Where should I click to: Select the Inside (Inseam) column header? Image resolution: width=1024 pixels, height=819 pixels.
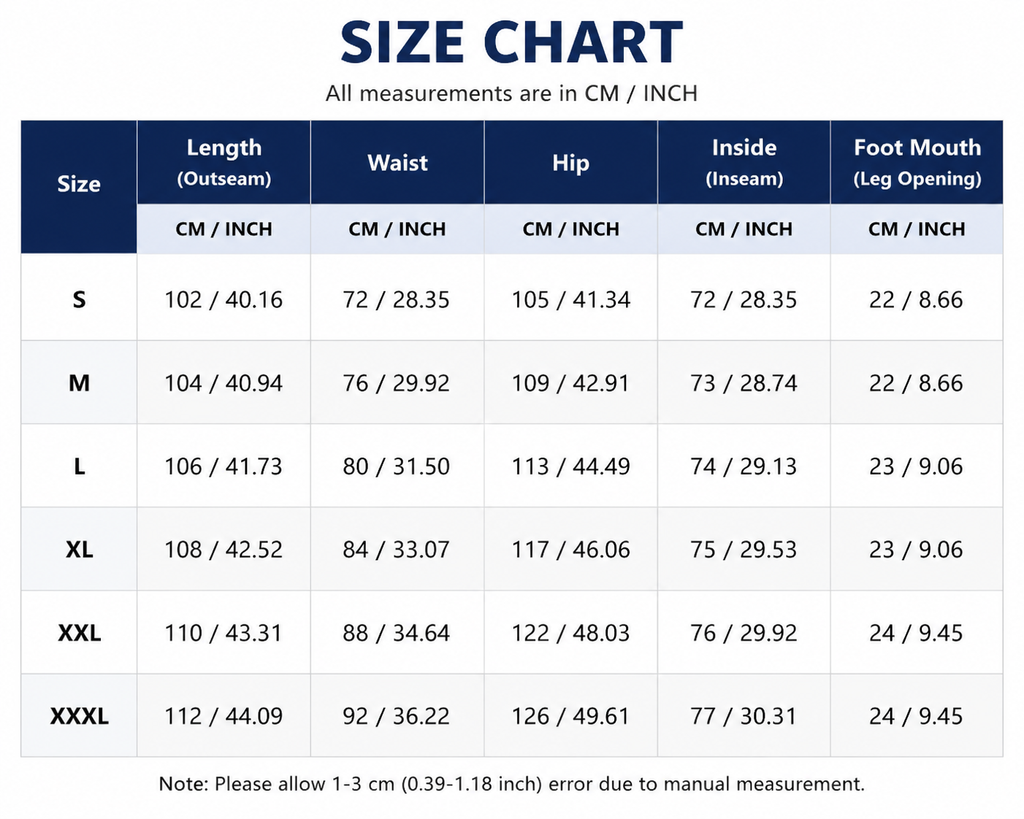tap(744, 162)
